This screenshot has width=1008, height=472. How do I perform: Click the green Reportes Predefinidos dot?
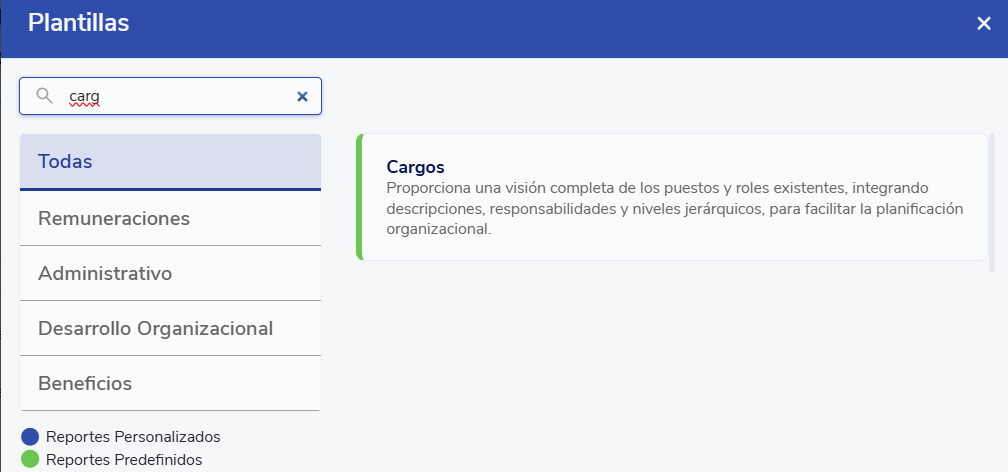(x=30, y=460)
